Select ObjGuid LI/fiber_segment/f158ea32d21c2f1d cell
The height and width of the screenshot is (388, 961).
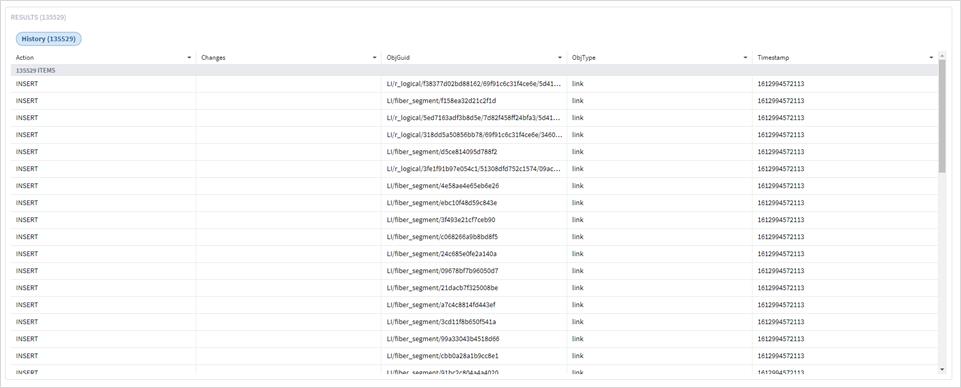pos(474,101)
